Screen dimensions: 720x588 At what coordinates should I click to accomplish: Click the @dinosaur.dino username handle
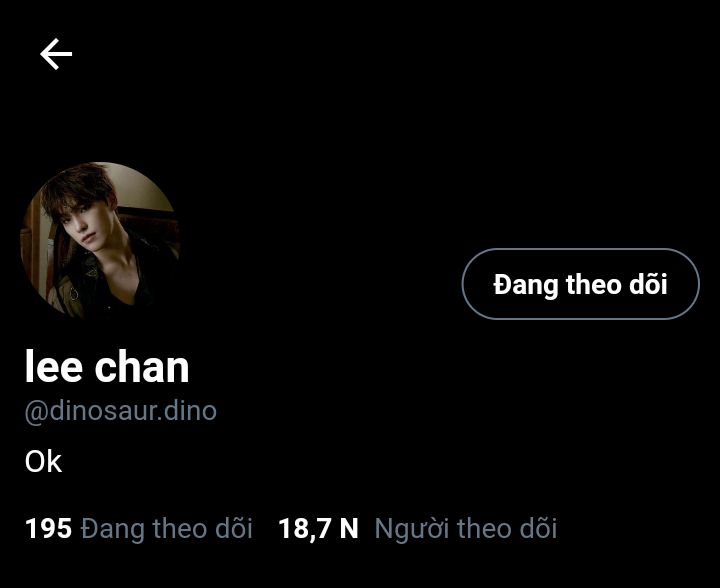[120, 411]
